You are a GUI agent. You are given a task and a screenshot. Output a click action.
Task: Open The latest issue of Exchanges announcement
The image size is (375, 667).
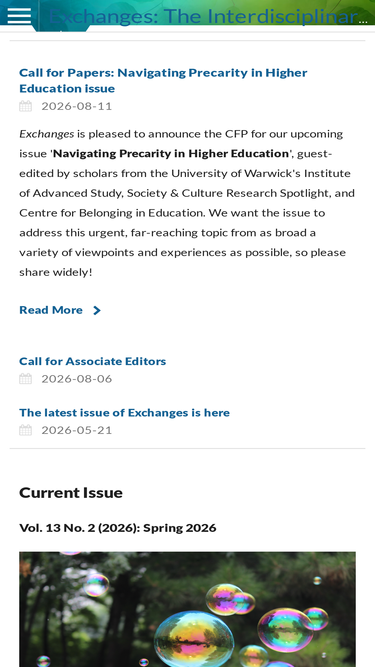click(125, 413)
